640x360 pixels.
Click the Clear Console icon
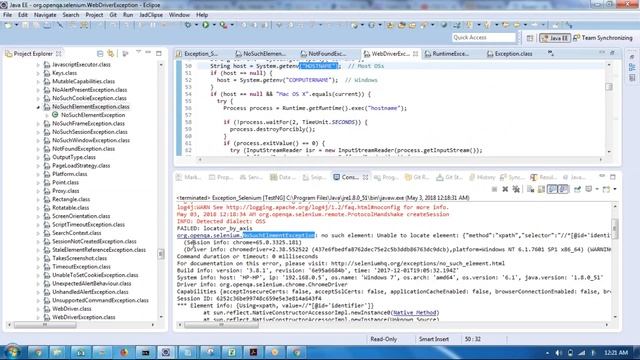(531, 189)
